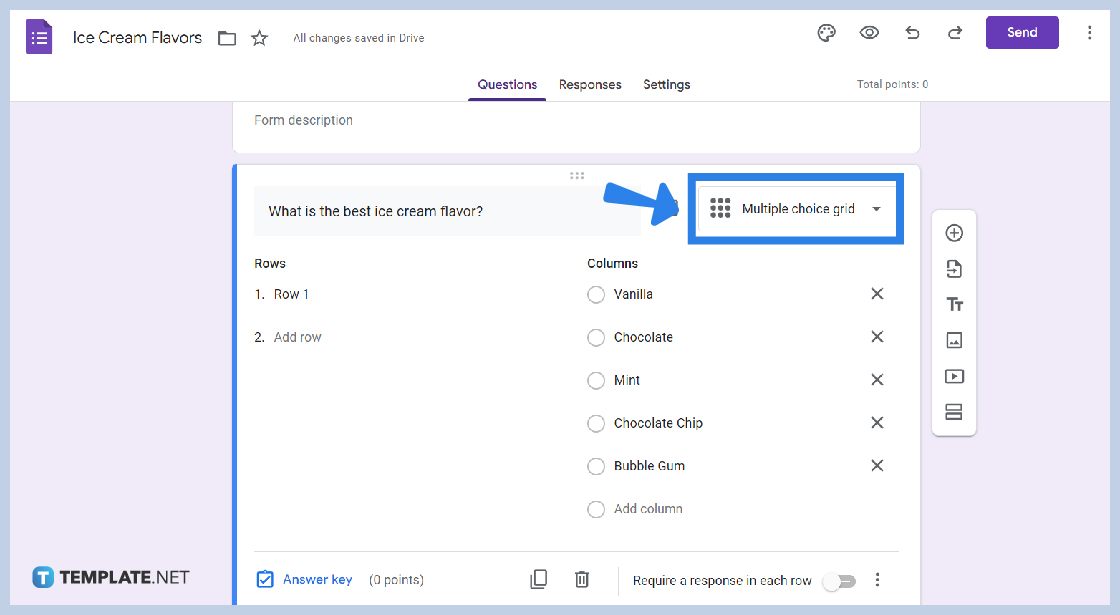Open the Answer key link

tap(317, 580)
